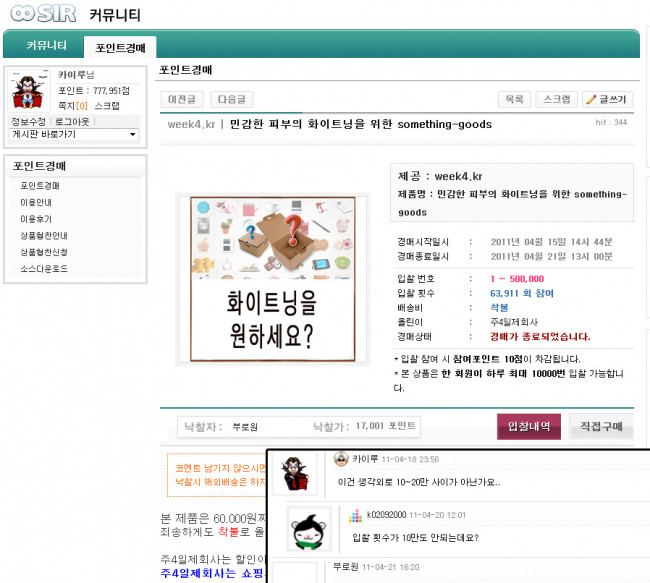Viewport: 650px width, 583px height.
Task: Click week4.kr in the post title
Action: pos(191,124)
